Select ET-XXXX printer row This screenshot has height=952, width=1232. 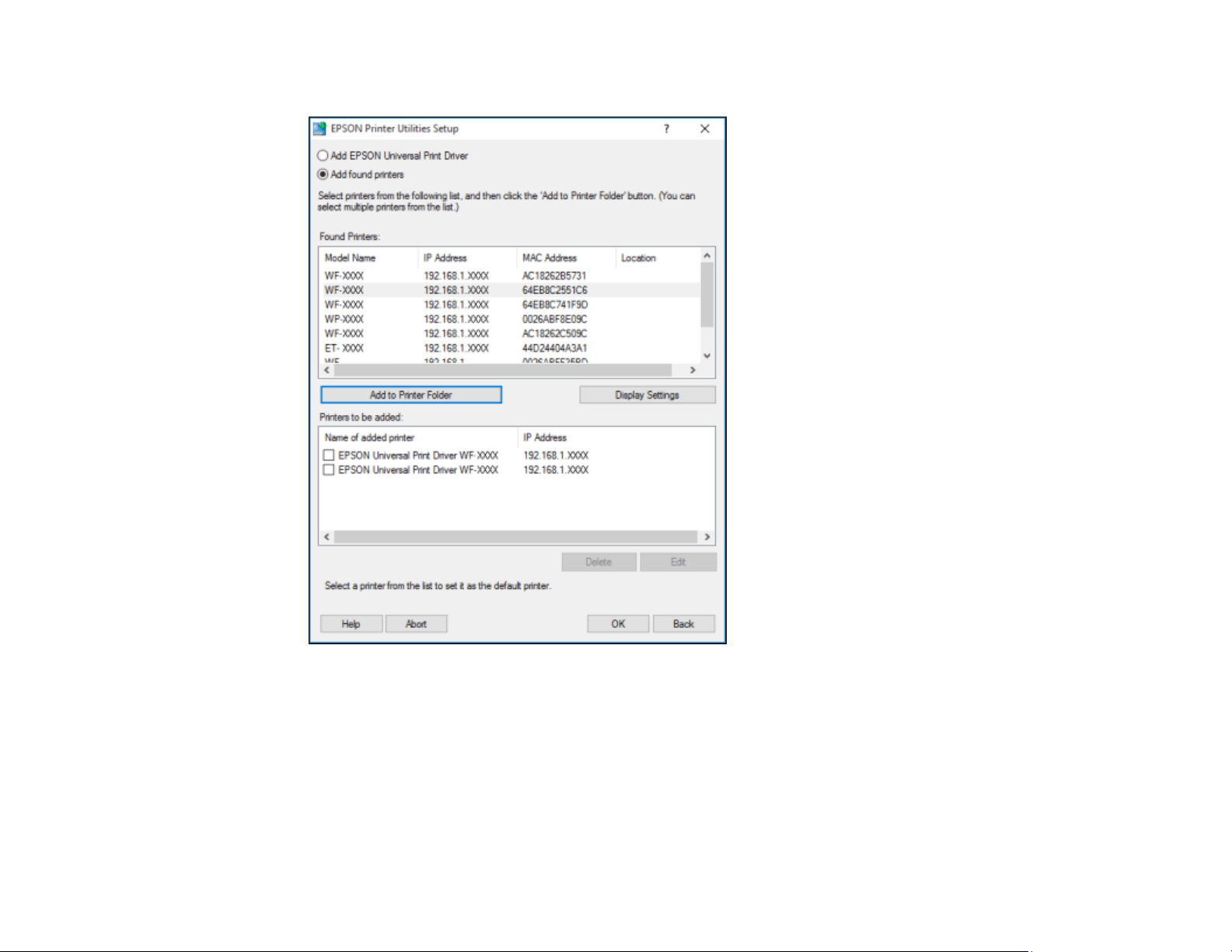[510, 348]
